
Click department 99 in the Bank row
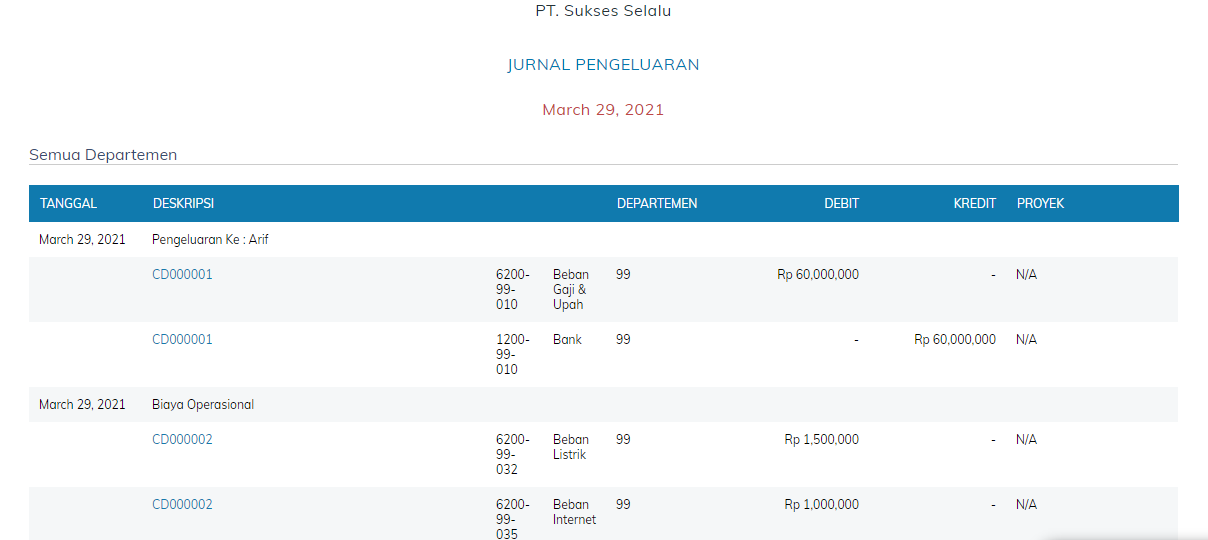(623, 340)
